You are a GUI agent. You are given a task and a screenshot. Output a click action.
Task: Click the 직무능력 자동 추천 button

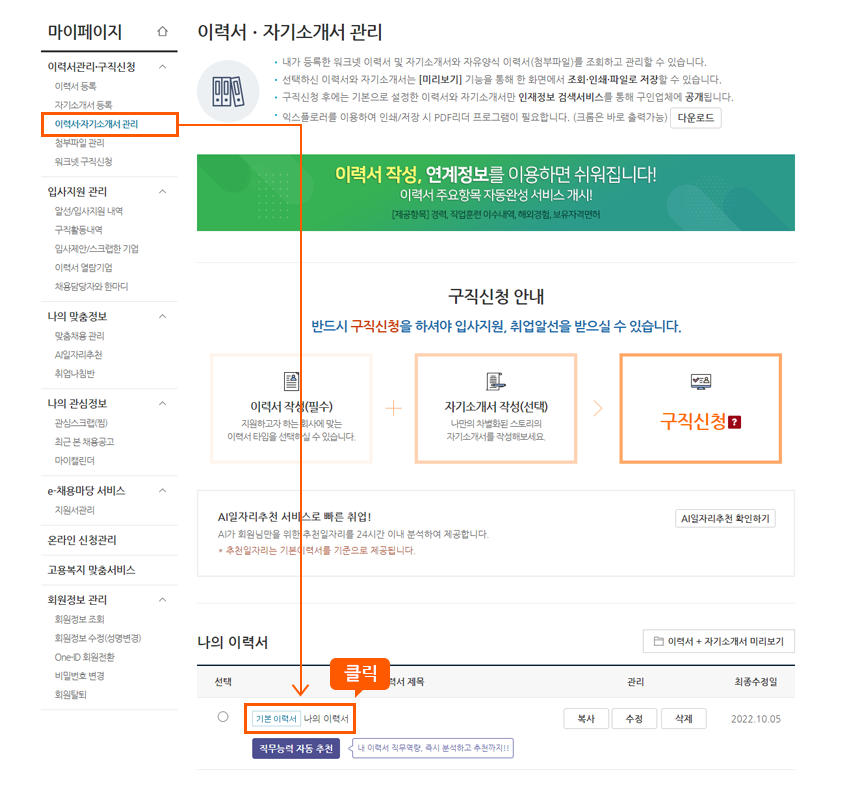pos(296,748)
